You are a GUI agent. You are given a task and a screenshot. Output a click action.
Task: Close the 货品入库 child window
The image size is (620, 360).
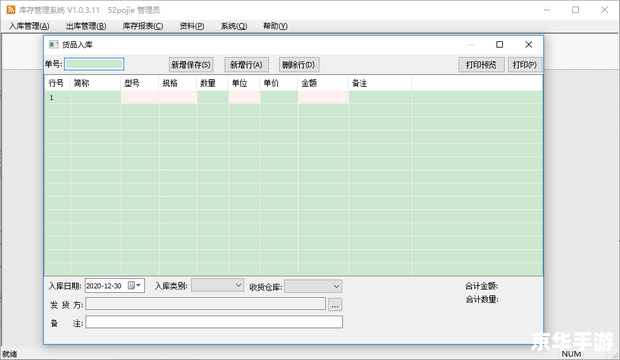point(529,44)
